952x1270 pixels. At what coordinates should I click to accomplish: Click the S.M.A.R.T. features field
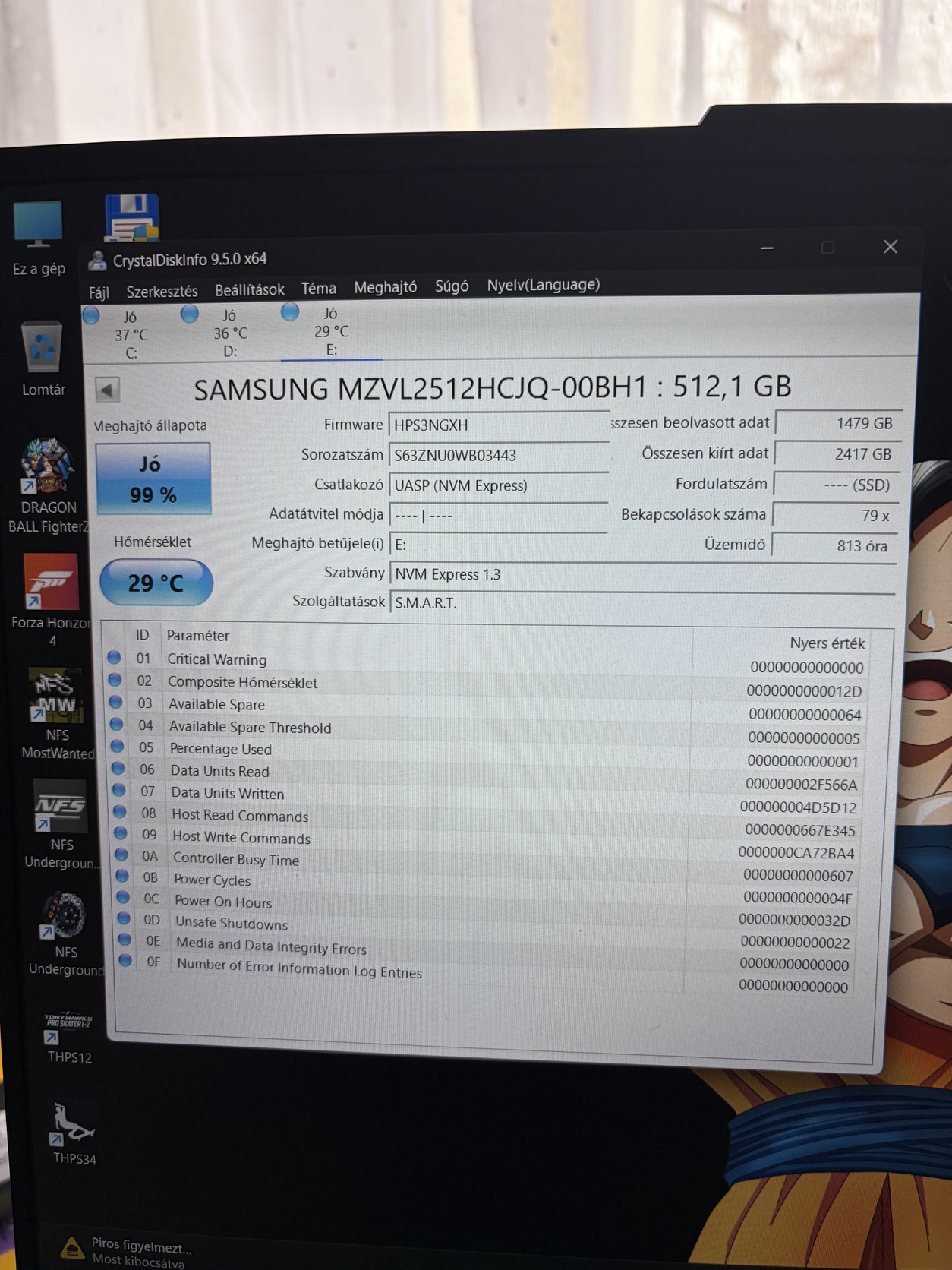tap(642, 602)
